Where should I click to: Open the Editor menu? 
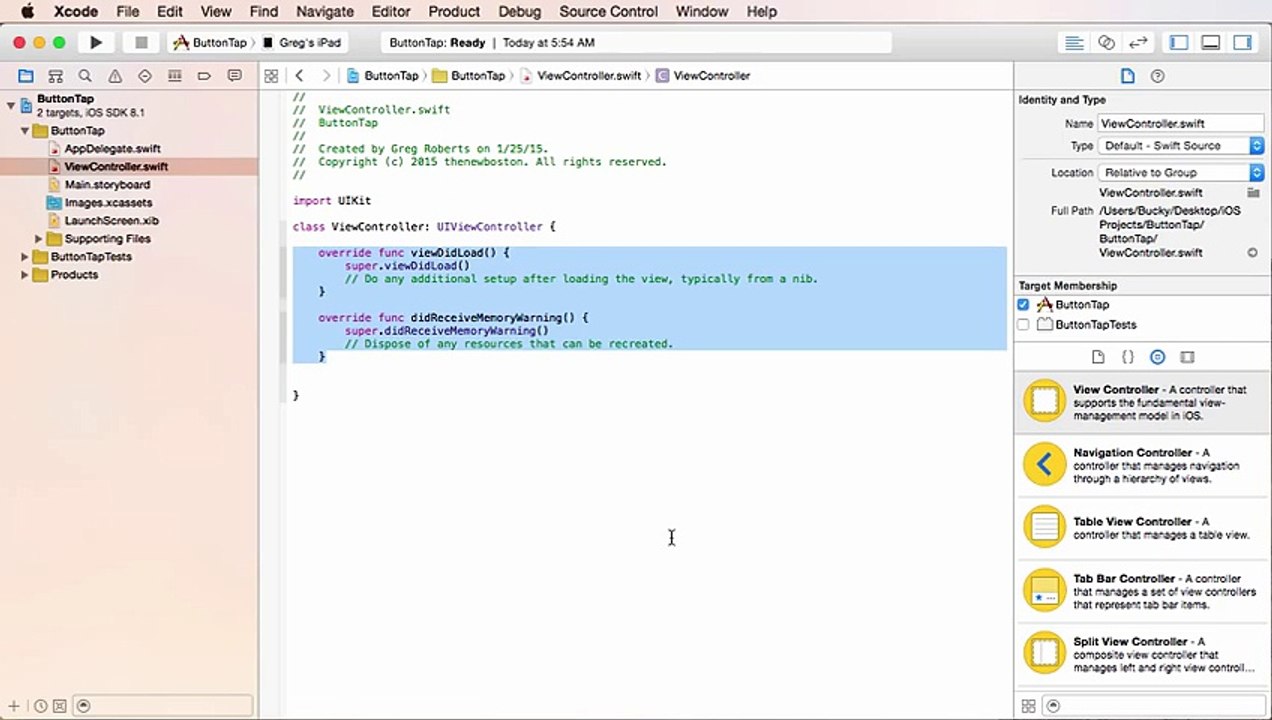click(x=391, y=12)
